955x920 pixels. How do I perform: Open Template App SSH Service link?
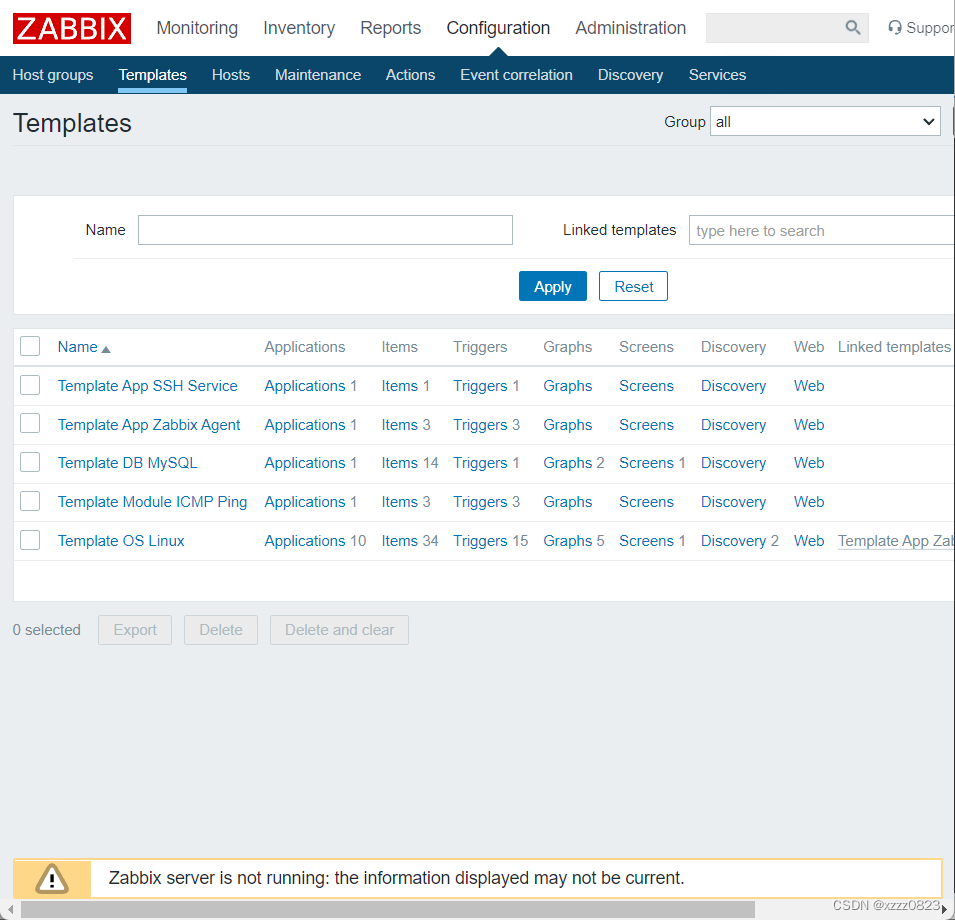(x=147, y=386)
